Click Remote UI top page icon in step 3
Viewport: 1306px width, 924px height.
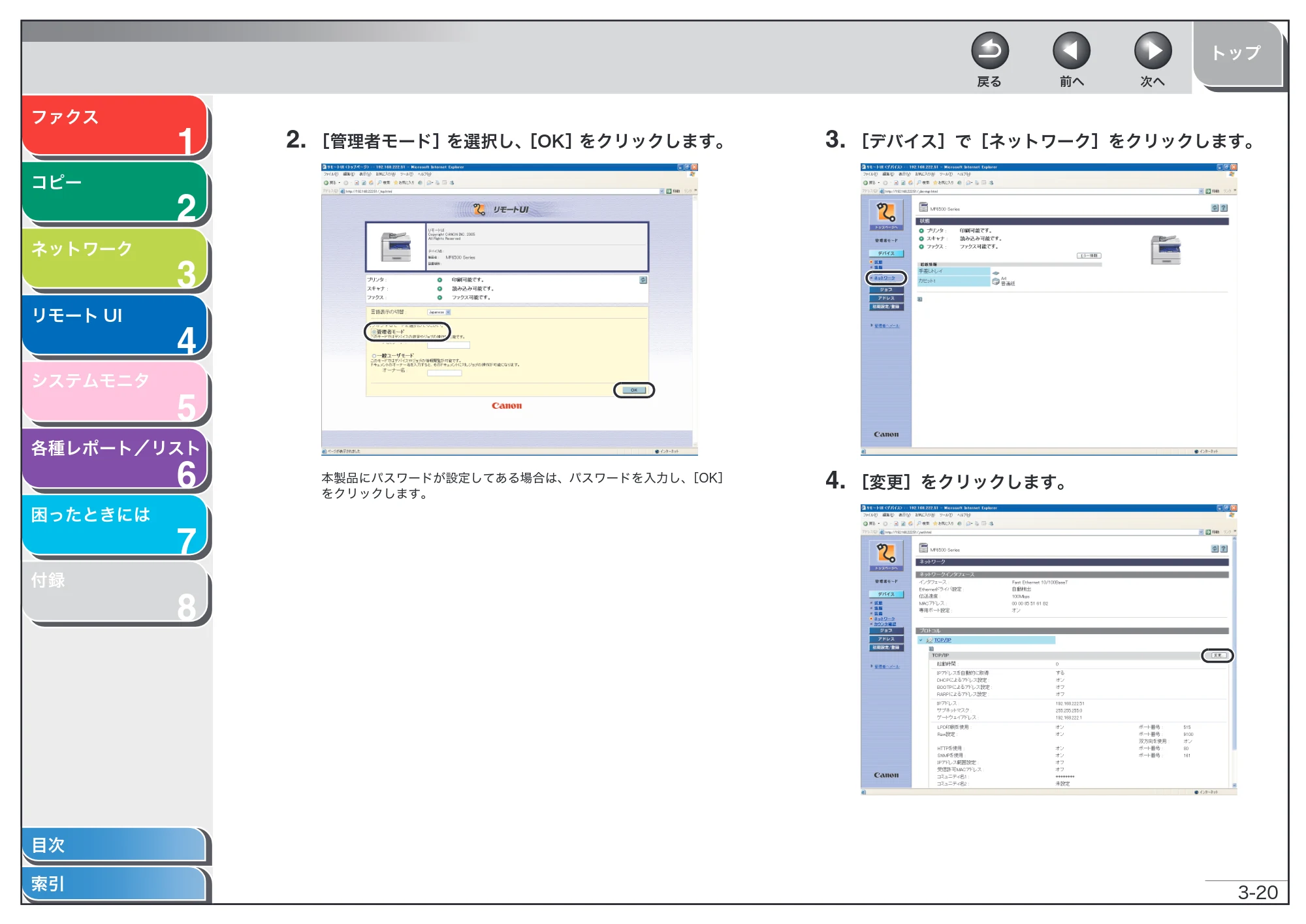tap(886, 214)
